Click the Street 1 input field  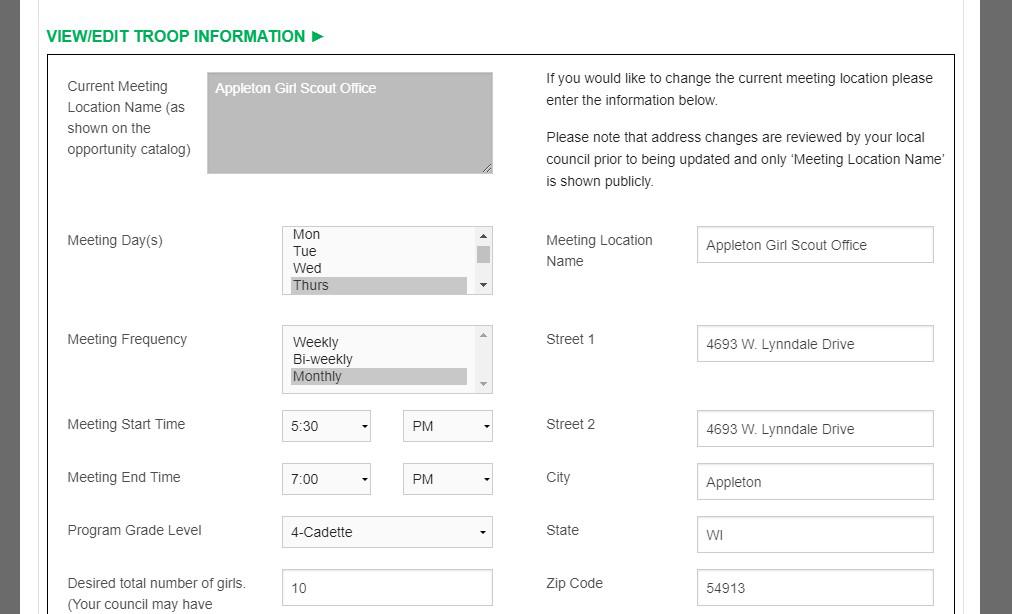815,343
